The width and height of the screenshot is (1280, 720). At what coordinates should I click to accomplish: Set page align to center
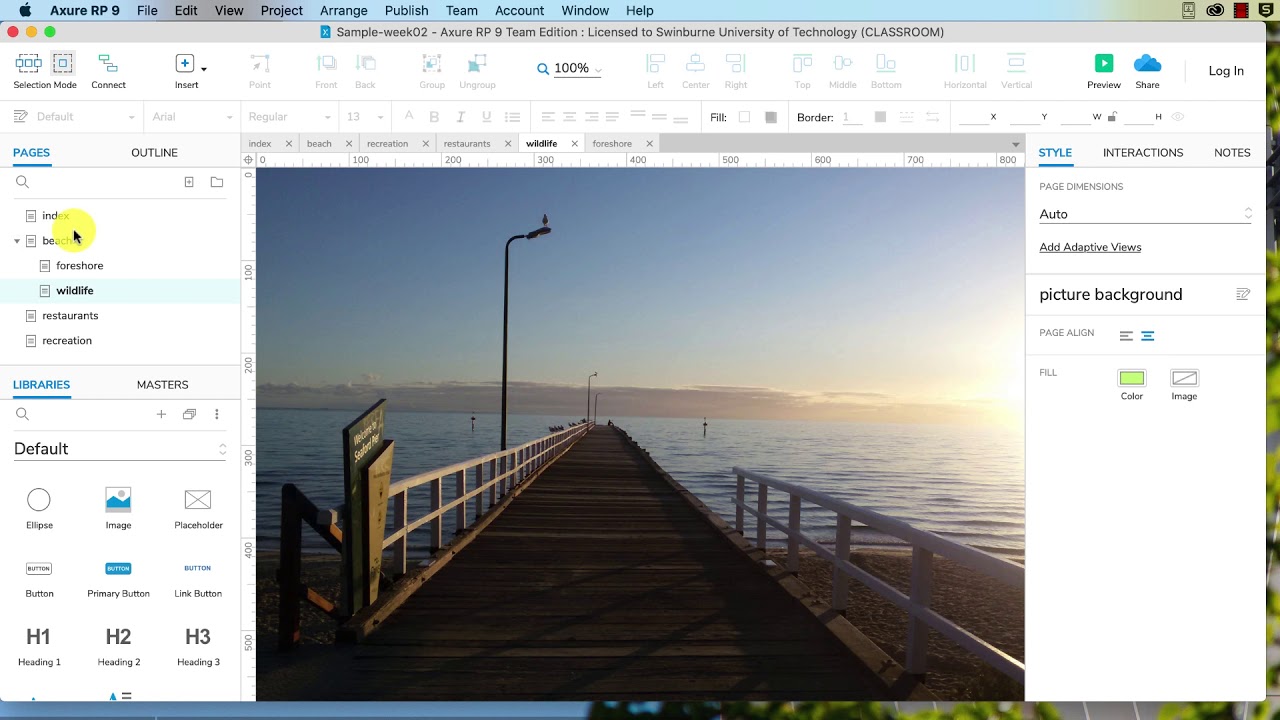pyautogui.click(x=1148, y=336)
